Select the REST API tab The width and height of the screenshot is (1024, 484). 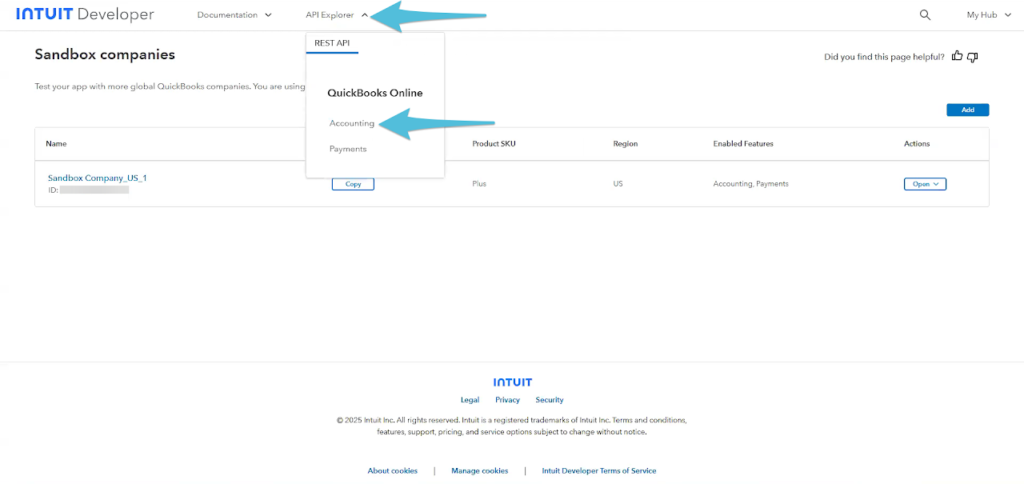click(332, 44)
